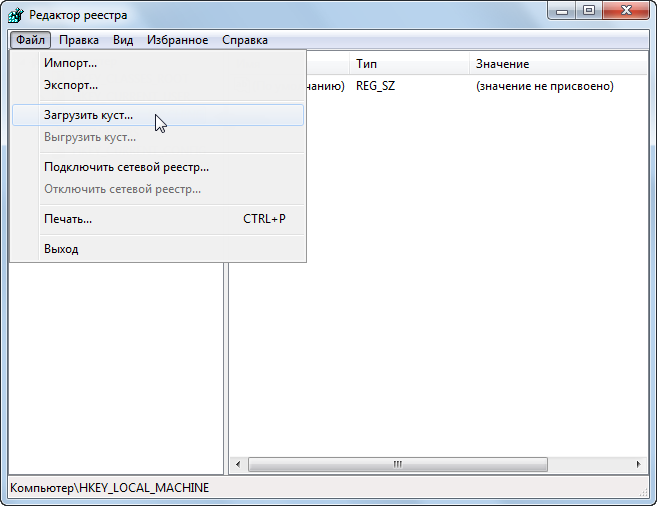Click Выход to exit the editor
The image size is (657, 506).
click(x=61, y=248)
